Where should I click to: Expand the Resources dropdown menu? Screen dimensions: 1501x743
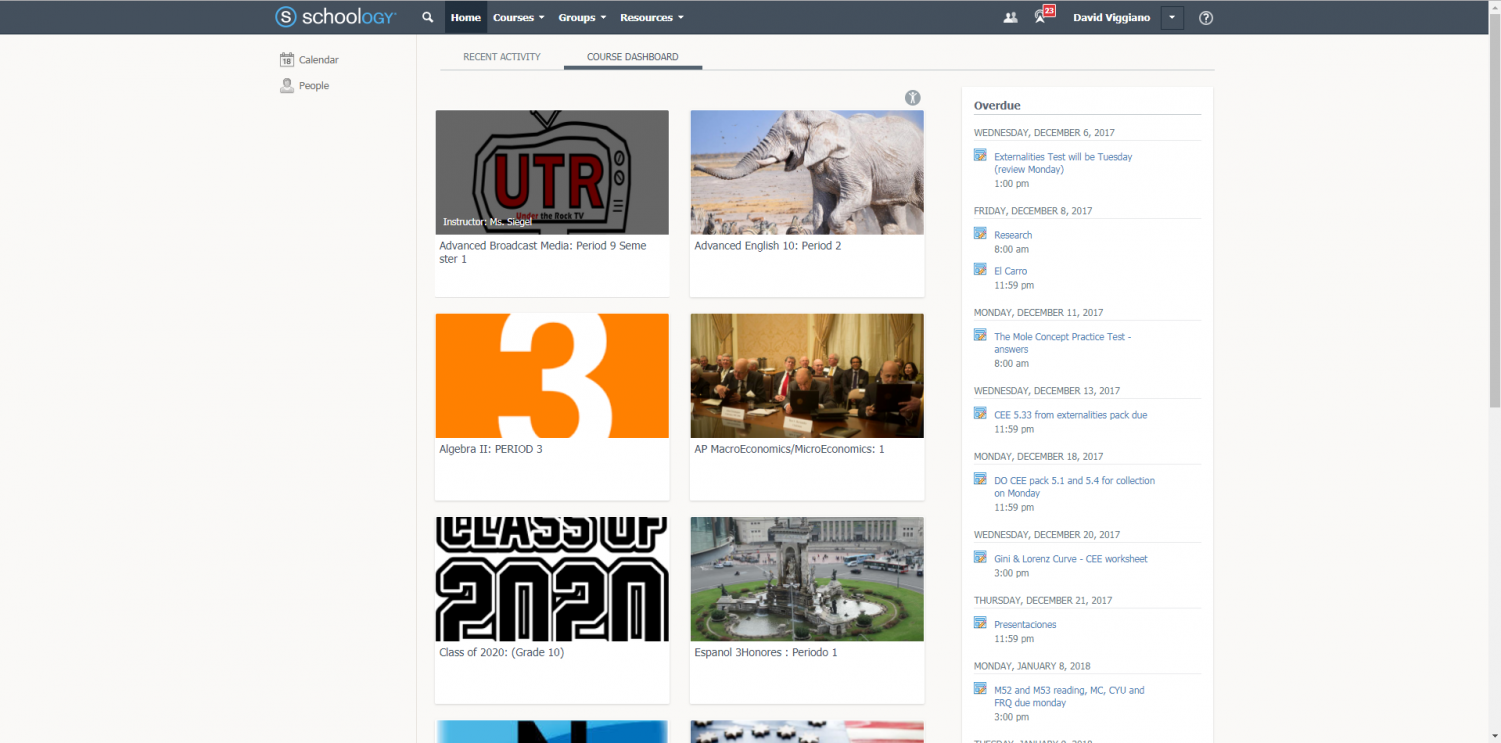pos(652,17)
